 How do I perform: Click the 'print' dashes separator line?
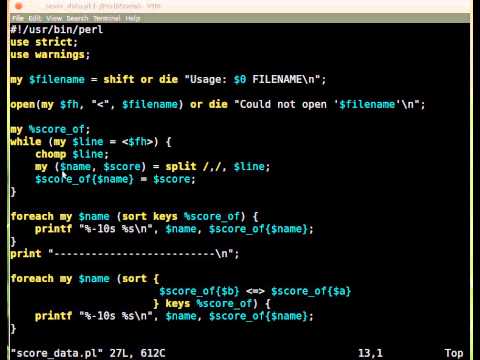pos(125,254)
